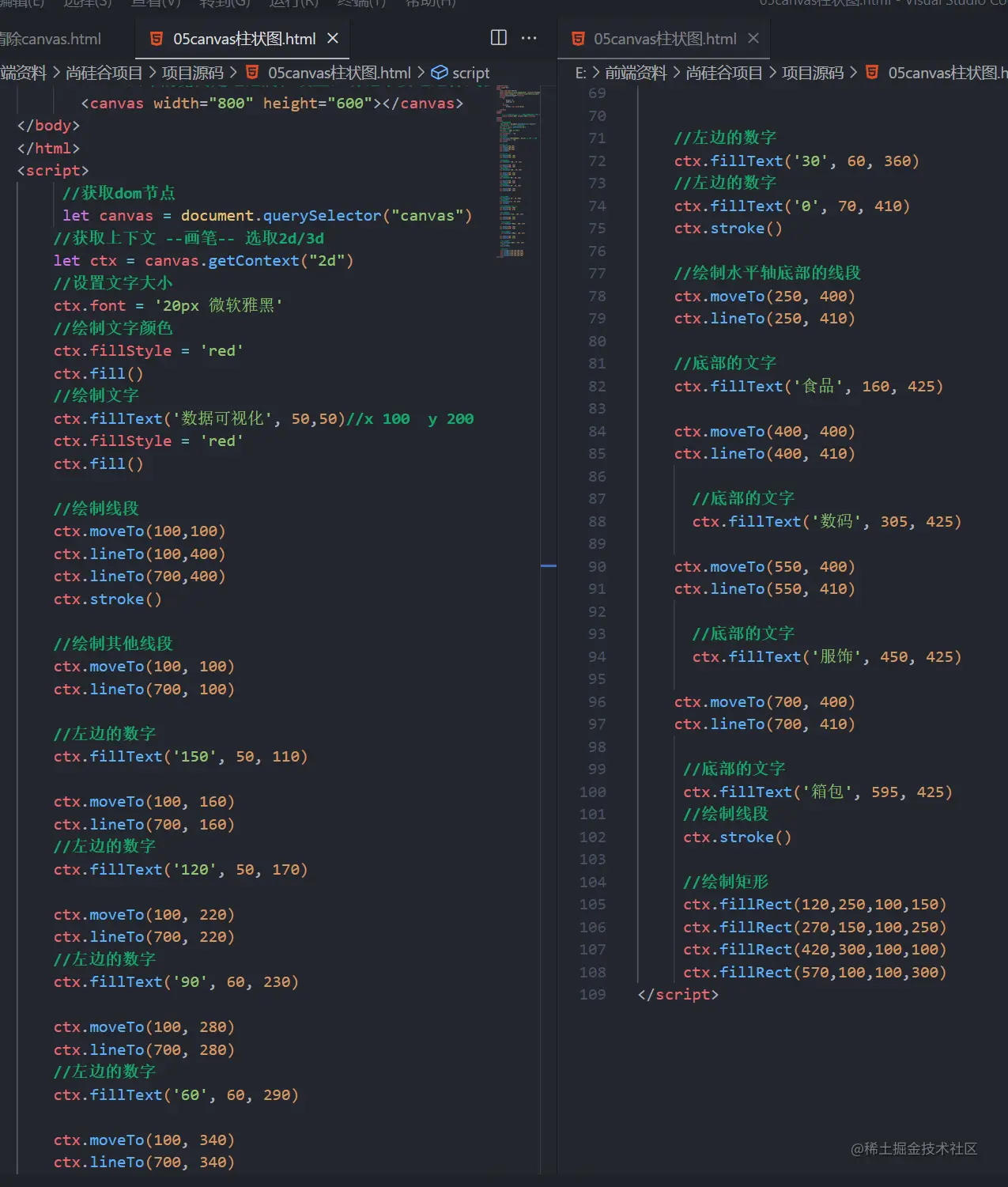The width and height of the screenshot is (1008, 1187).
Task: Click closing </script> tag on line 109
Action: tap(678, 994)
